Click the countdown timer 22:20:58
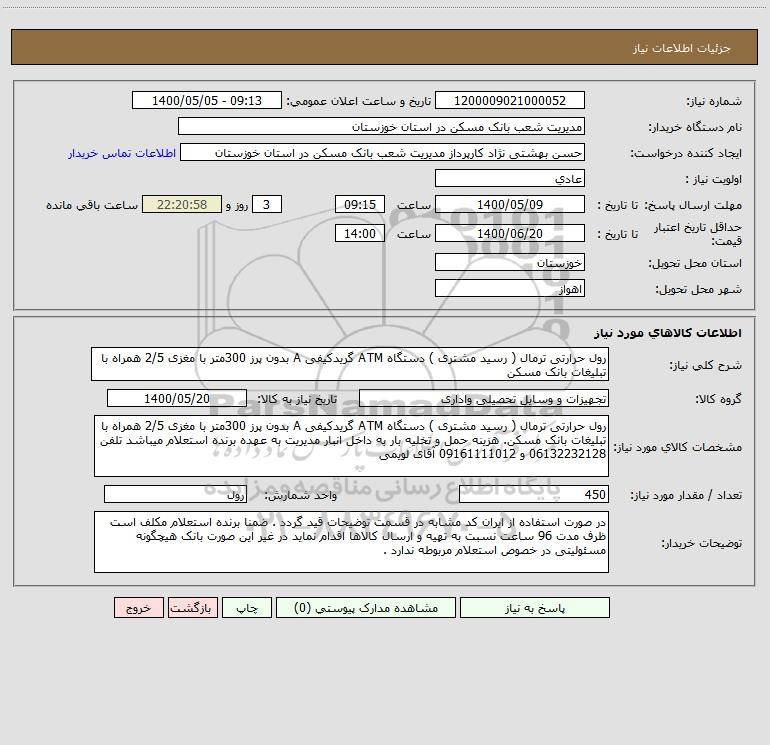 point(182,204)
